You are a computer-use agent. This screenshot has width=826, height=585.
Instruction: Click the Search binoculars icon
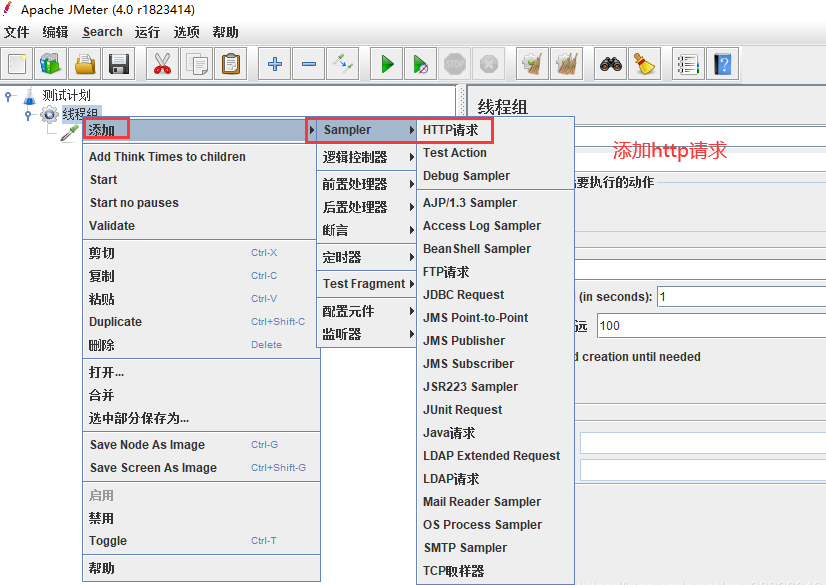point(611,64)
